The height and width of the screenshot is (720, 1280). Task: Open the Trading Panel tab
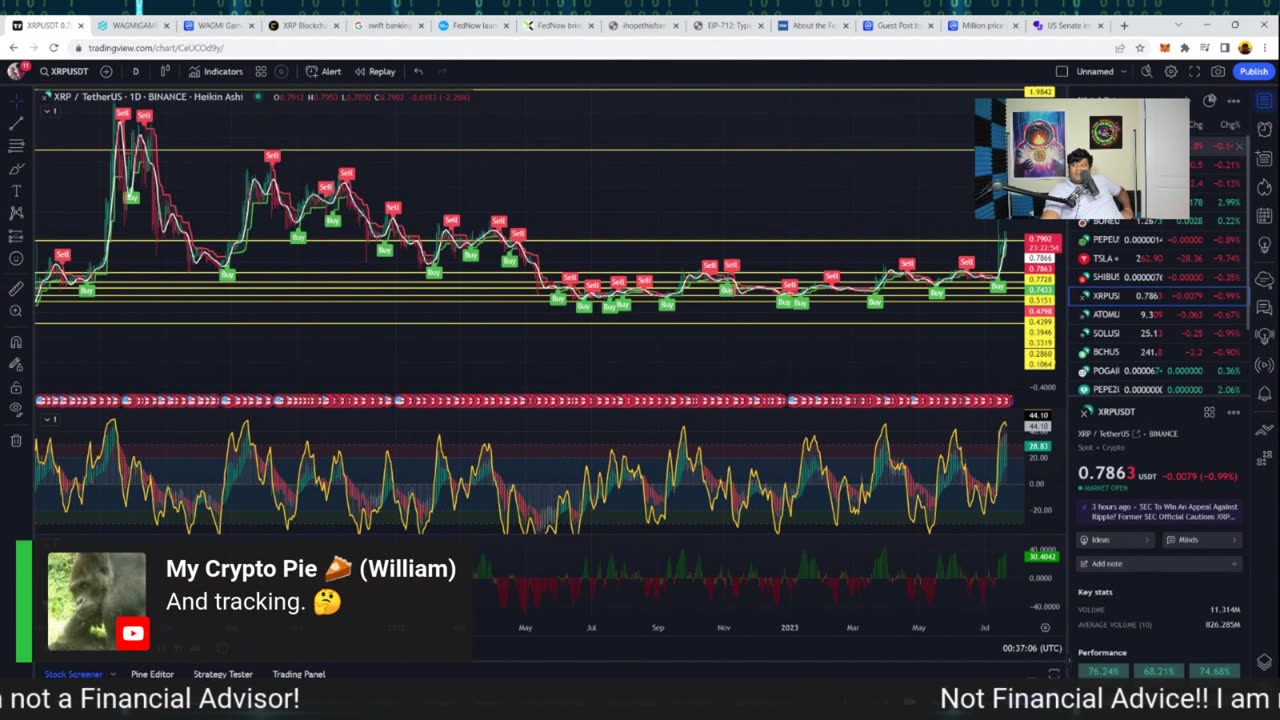coord(299,674)
